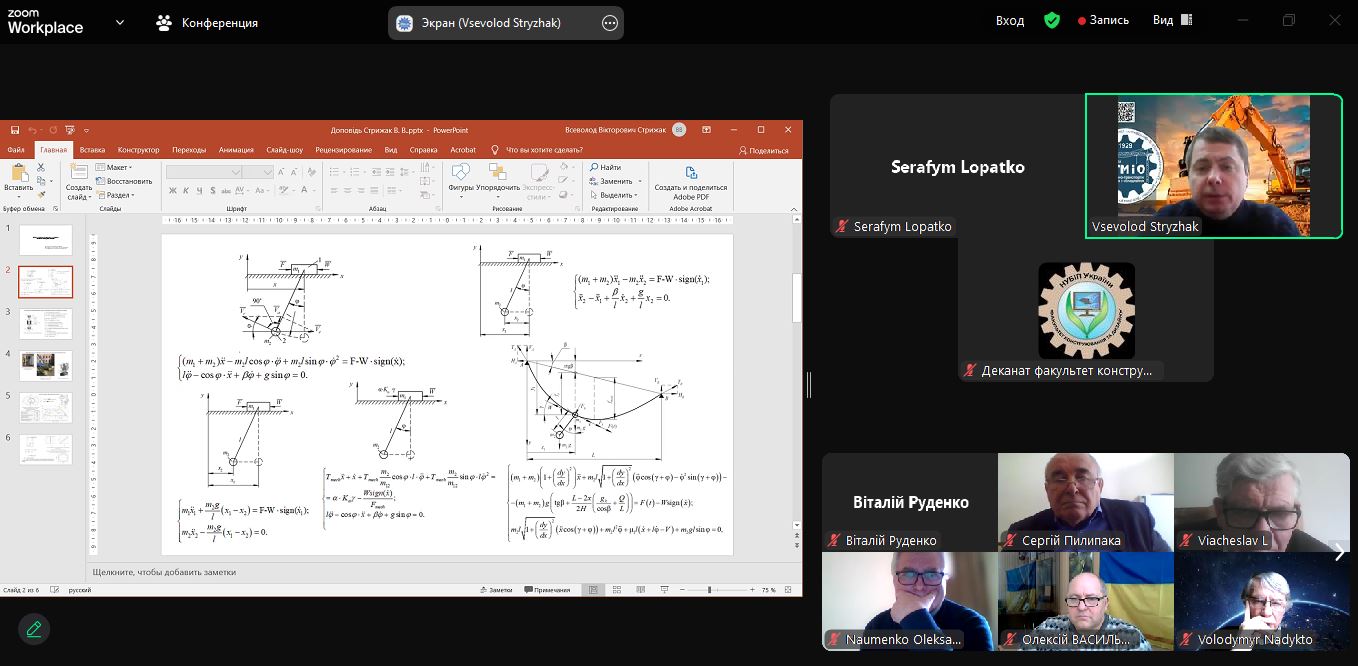The width and height of the screenshot is (1358, 666).
Task: Click the zoom in plus button
Action: [x=753, y=590]
